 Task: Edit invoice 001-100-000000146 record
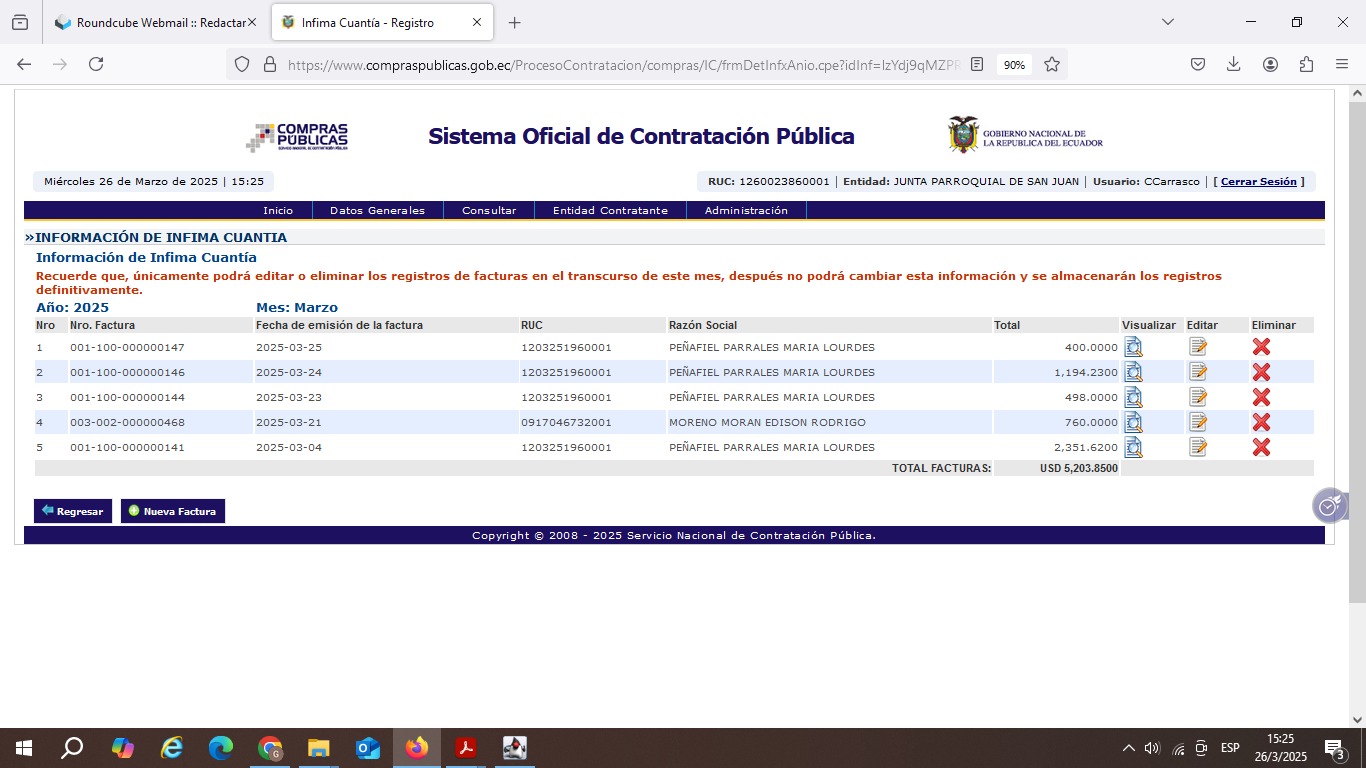[x=1198, y=372]
